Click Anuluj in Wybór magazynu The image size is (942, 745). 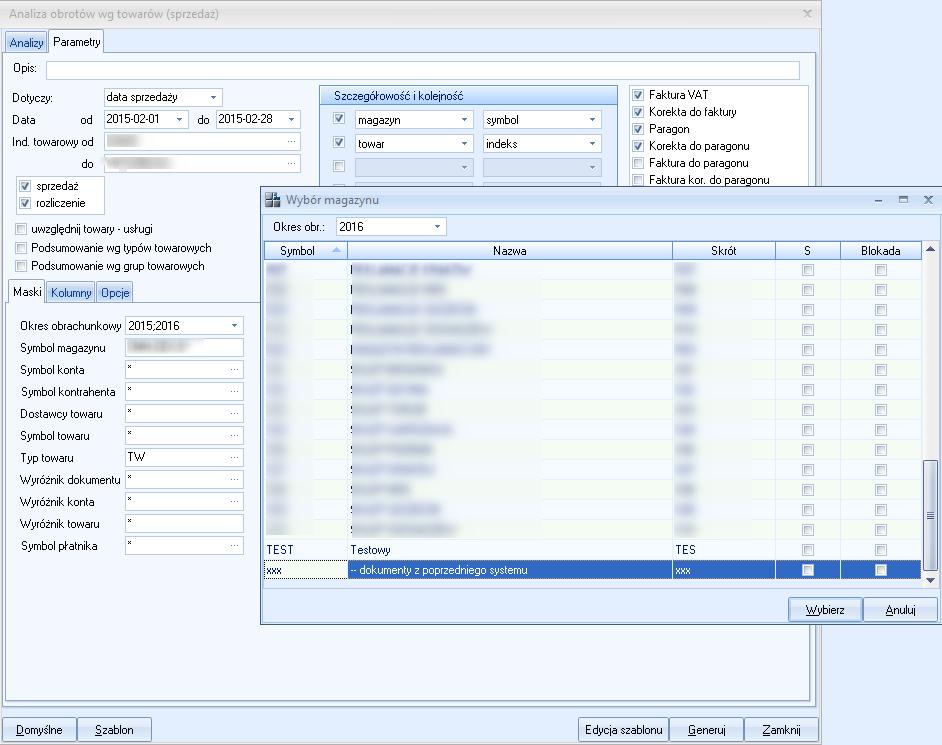click(x=900, y=610)
